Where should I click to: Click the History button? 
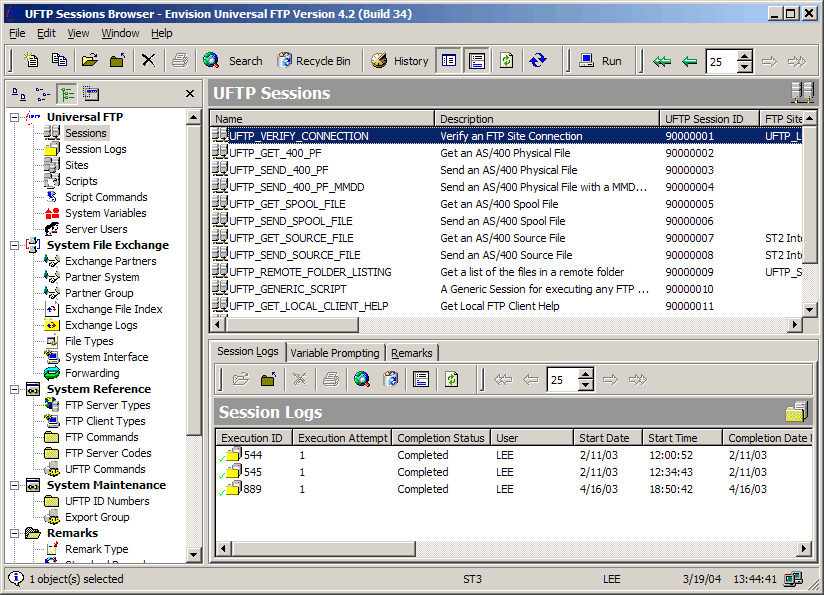[400, 61]
